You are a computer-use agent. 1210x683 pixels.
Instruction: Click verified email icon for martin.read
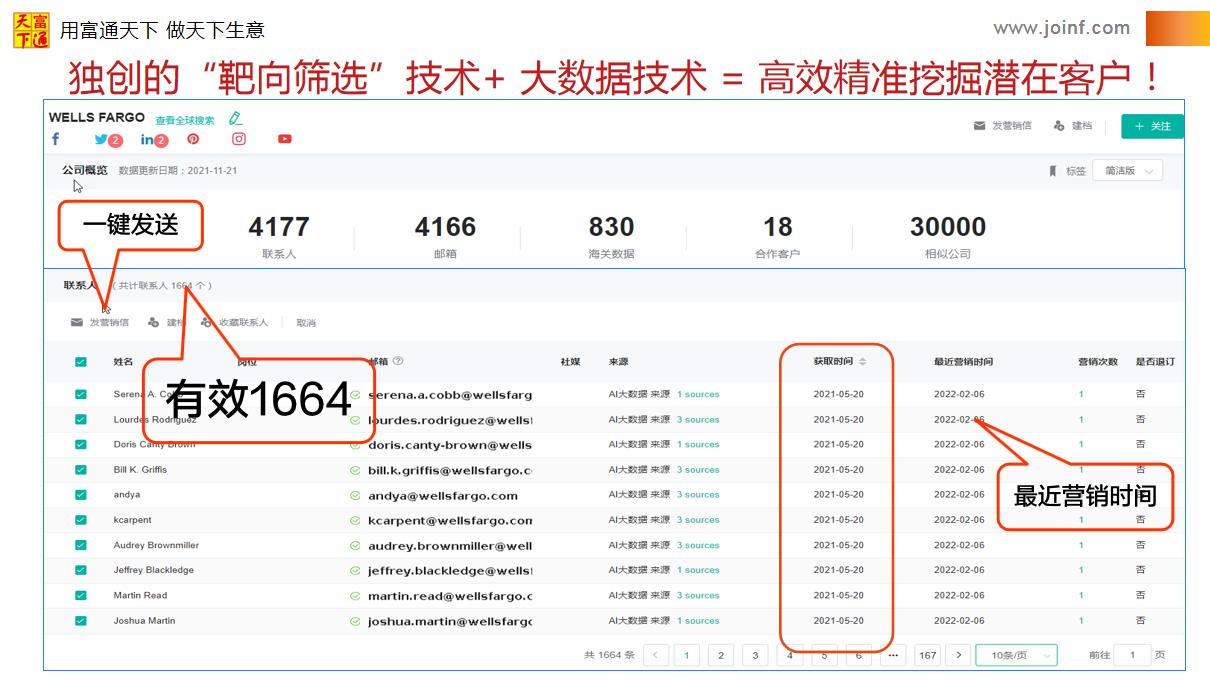point(355,596)
